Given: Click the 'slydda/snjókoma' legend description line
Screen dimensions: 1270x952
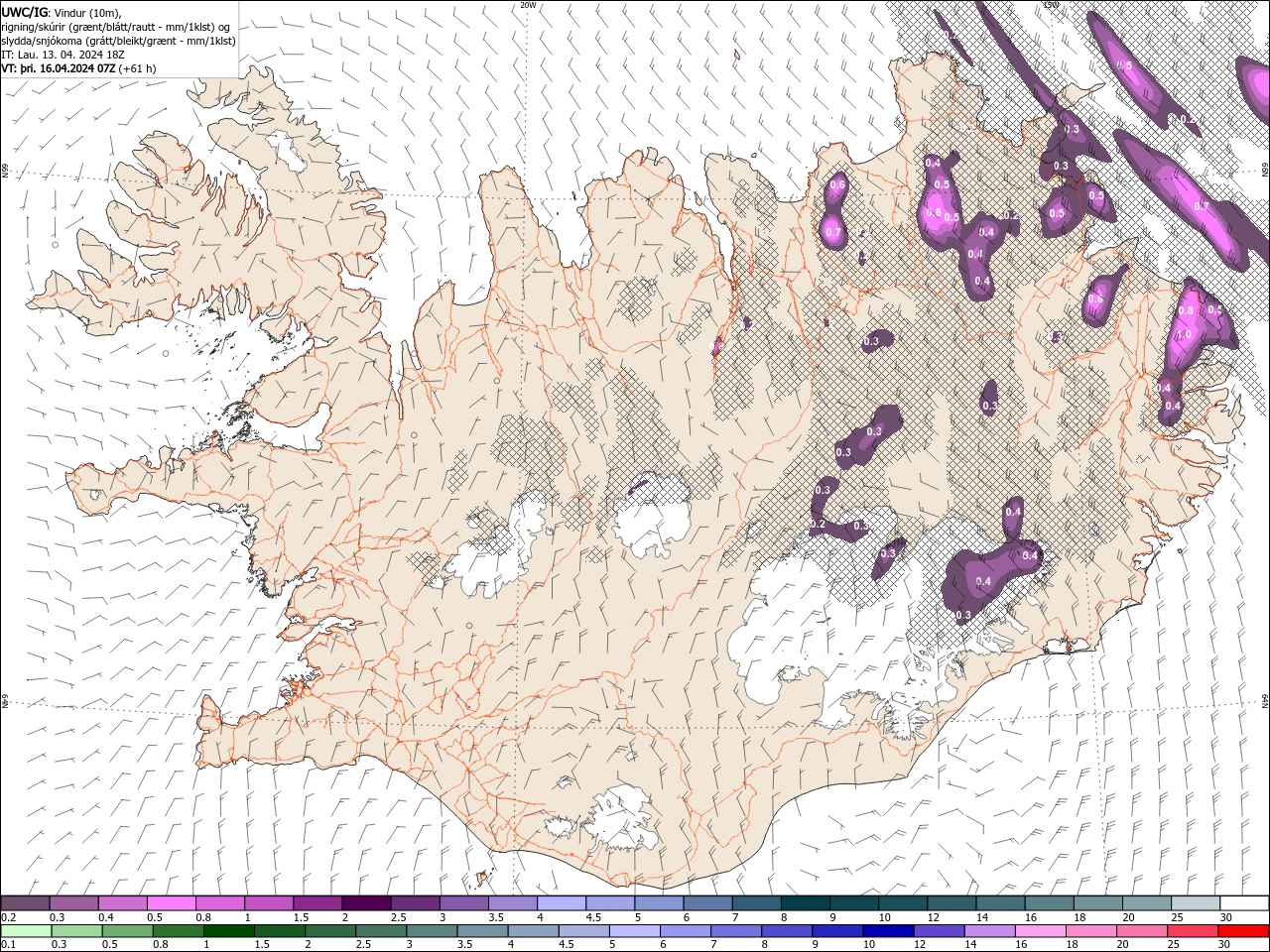Looking at the screenshot, I should coord(118,41).
